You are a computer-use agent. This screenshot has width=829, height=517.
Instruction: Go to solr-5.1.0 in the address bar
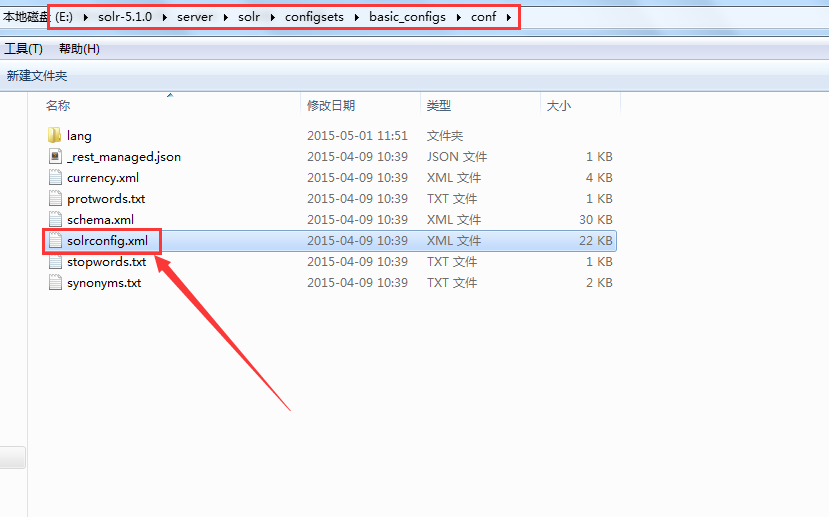coord(125,17)
